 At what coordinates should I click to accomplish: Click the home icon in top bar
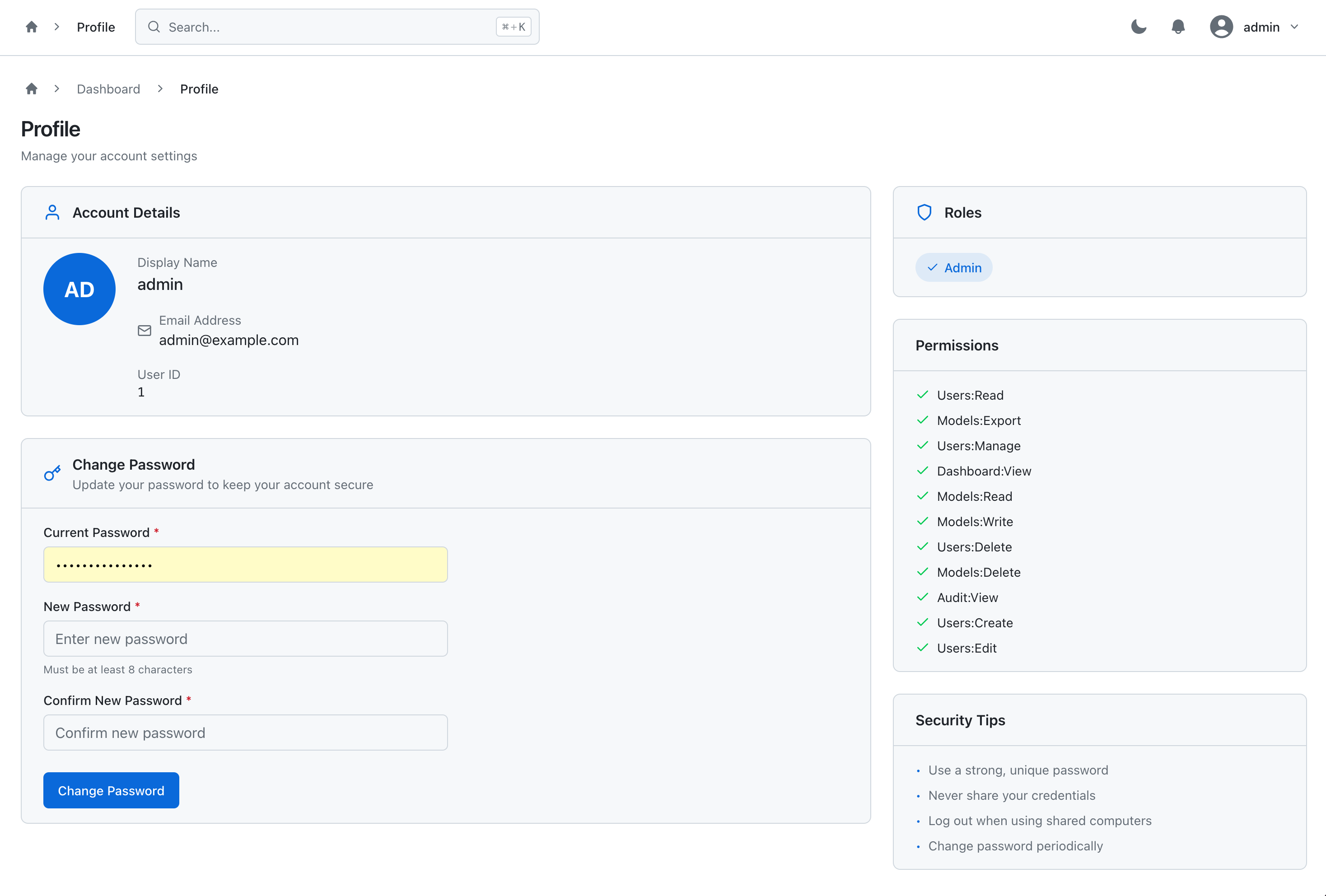(x=32, y=27)
